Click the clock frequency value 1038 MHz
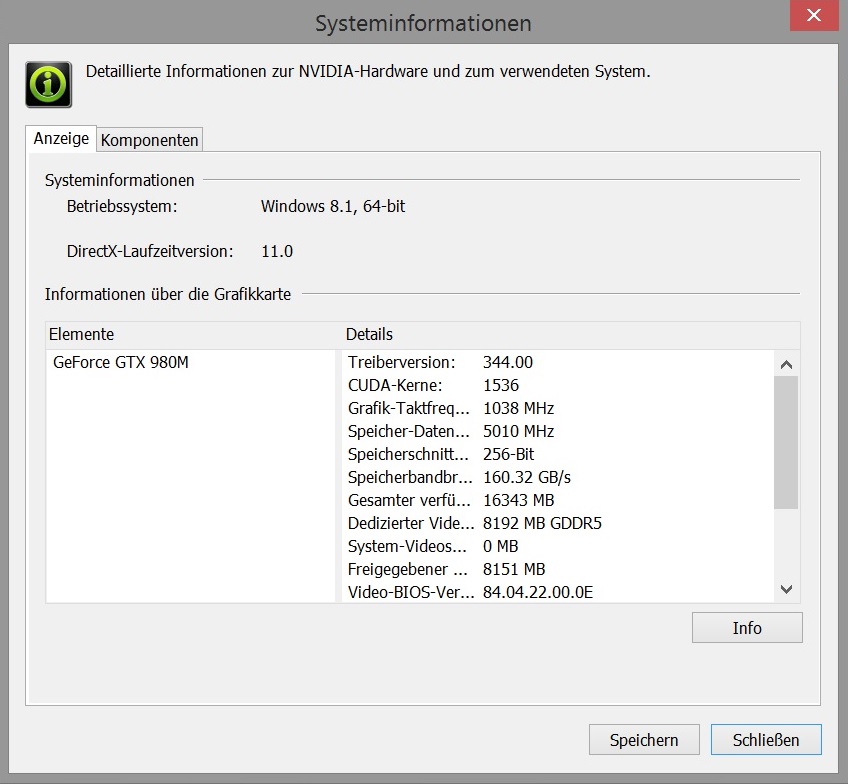 coord(519,408)
